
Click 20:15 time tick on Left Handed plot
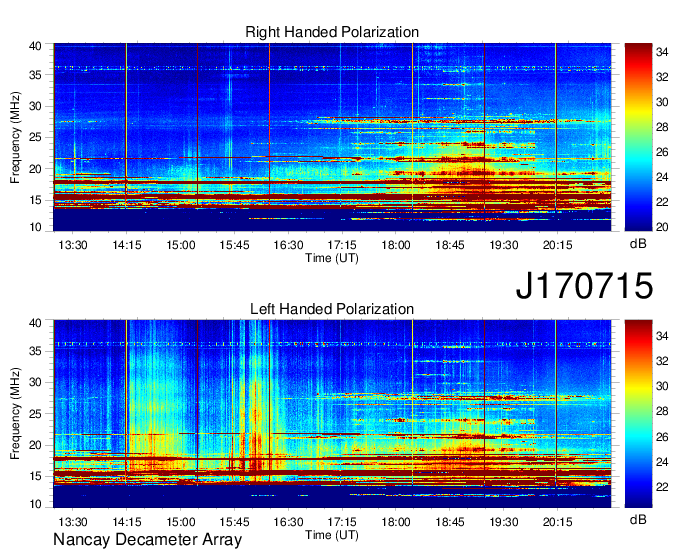coord(558,522)
